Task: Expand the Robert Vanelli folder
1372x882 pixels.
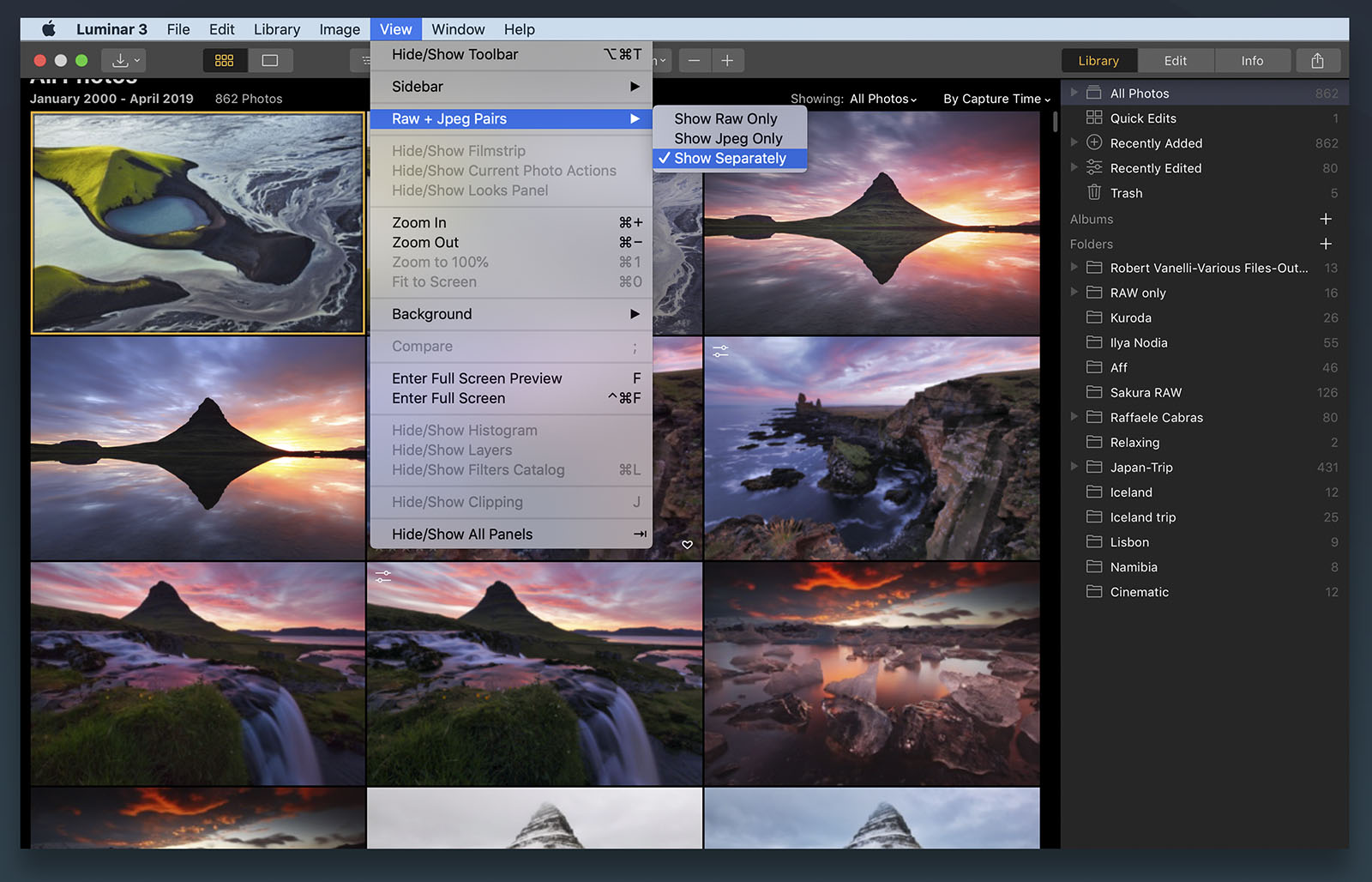Action: 1074,268
